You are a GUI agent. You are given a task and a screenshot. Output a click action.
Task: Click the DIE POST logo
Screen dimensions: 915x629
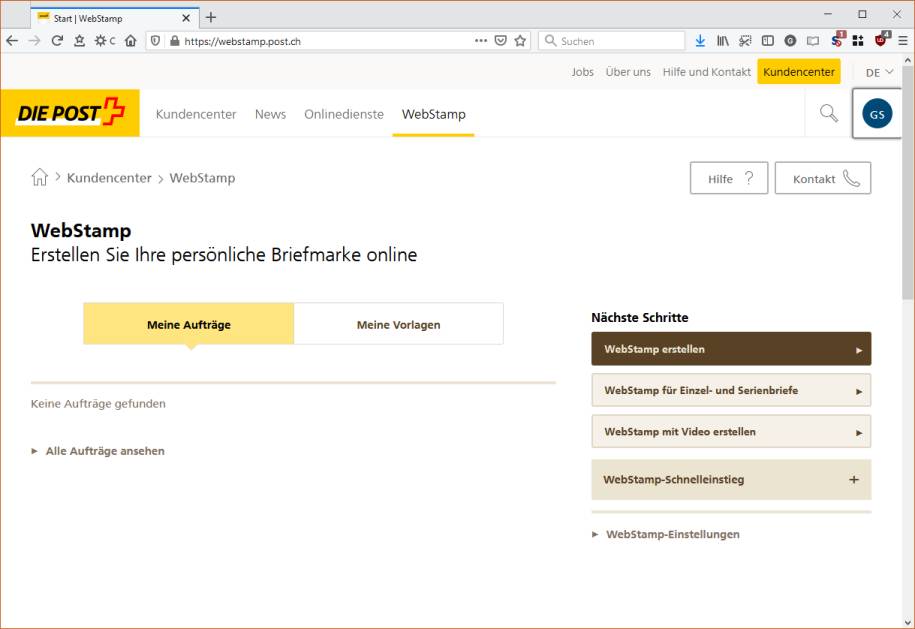pyautogui.click(x=65, y=113)
